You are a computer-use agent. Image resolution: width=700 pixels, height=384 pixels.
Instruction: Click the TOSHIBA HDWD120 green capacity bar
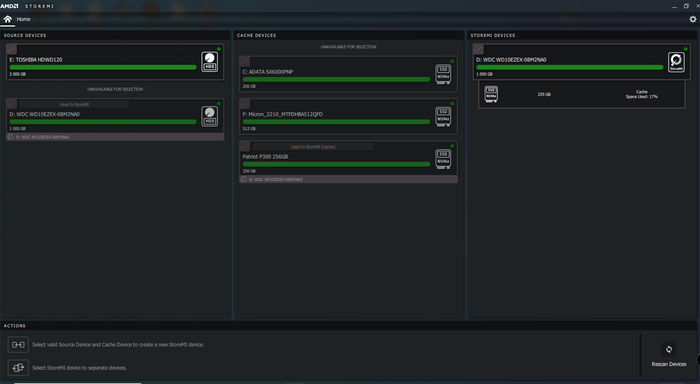pyautogui.click(x=103, y=67)
